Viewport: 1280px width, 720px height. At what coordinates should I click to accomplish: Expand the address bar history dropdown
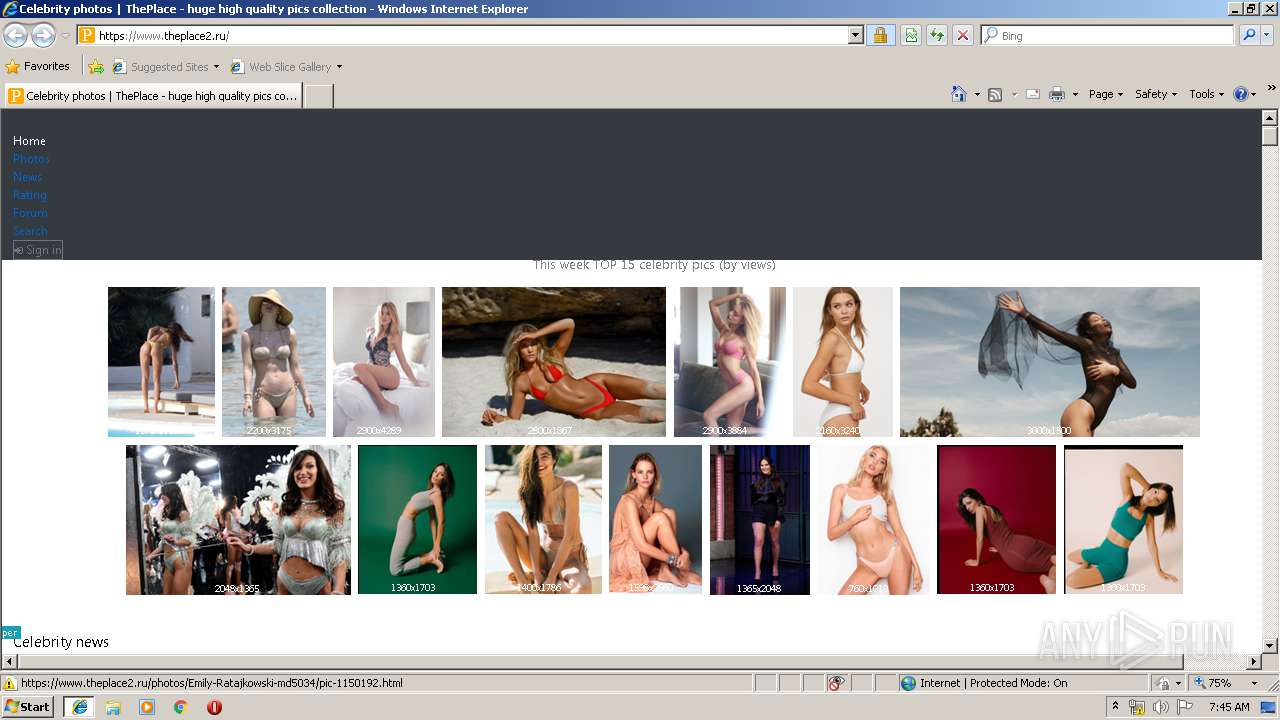coord(856,35)
